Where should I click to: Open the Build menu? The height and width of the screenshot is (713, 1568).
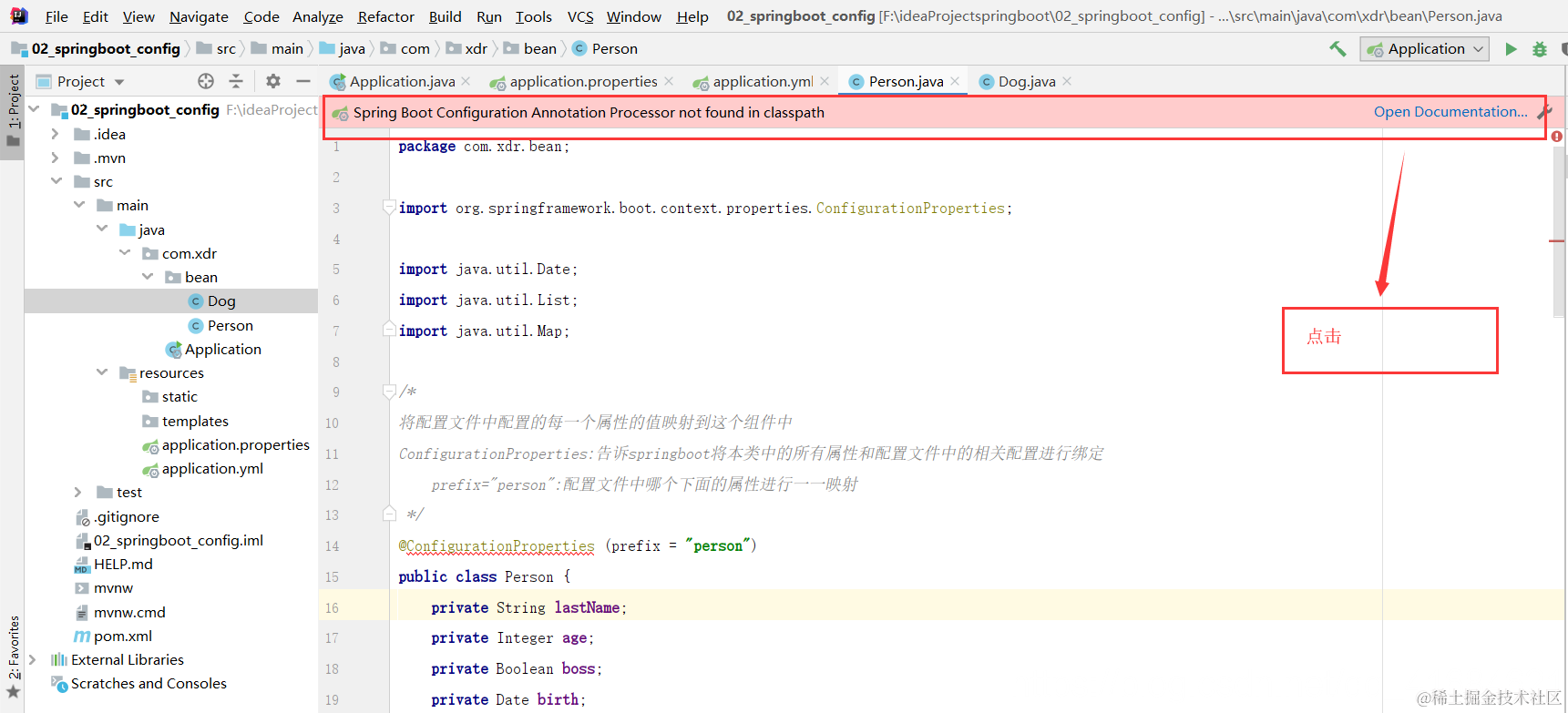tap(445, 16)
